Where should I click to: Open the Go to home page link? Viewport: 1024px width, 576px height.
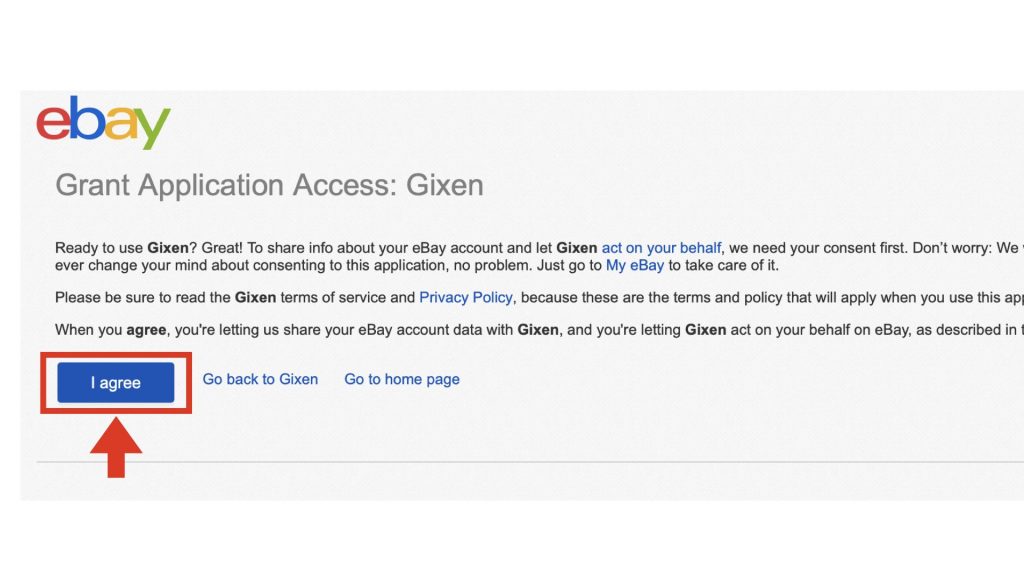[x=402, y=379]
